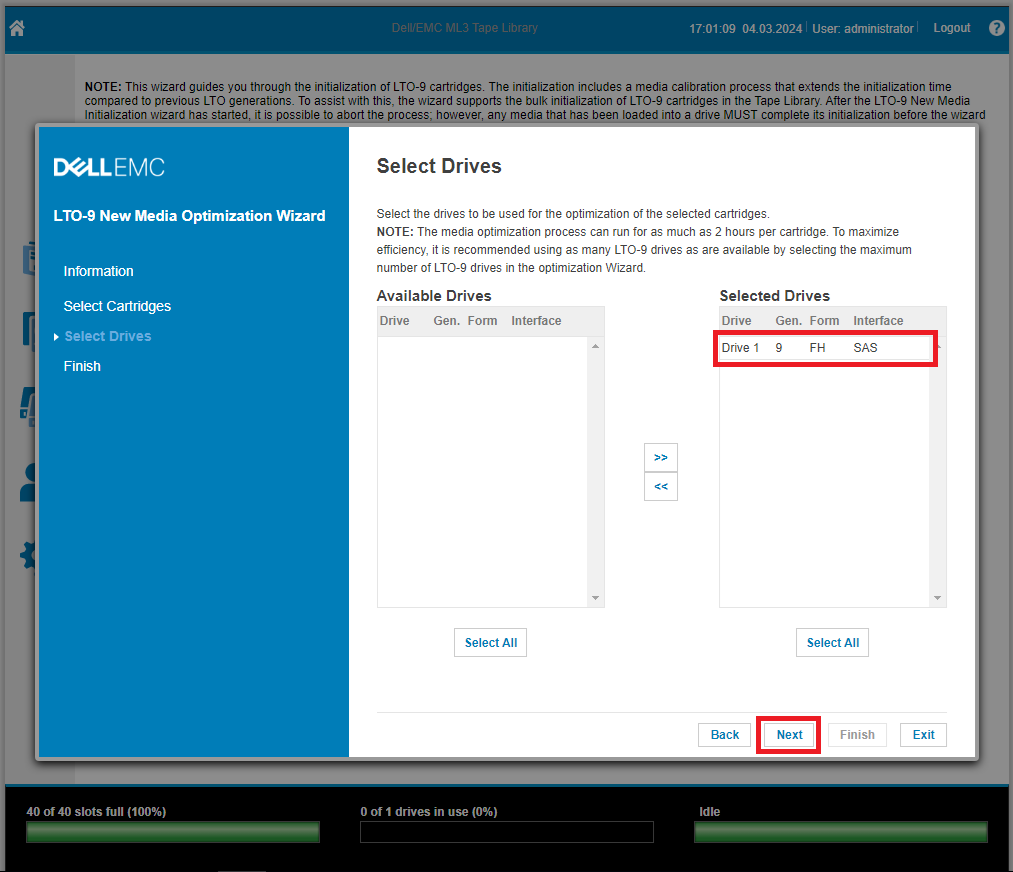The height and width of the screenshot is (872, 1013).
Task: Click the Idle status bar
Action: point(841,832)
